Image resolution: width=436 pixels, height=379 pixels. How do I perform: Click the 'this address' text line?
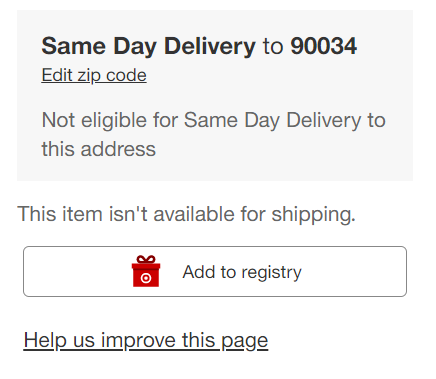(99, 149)
